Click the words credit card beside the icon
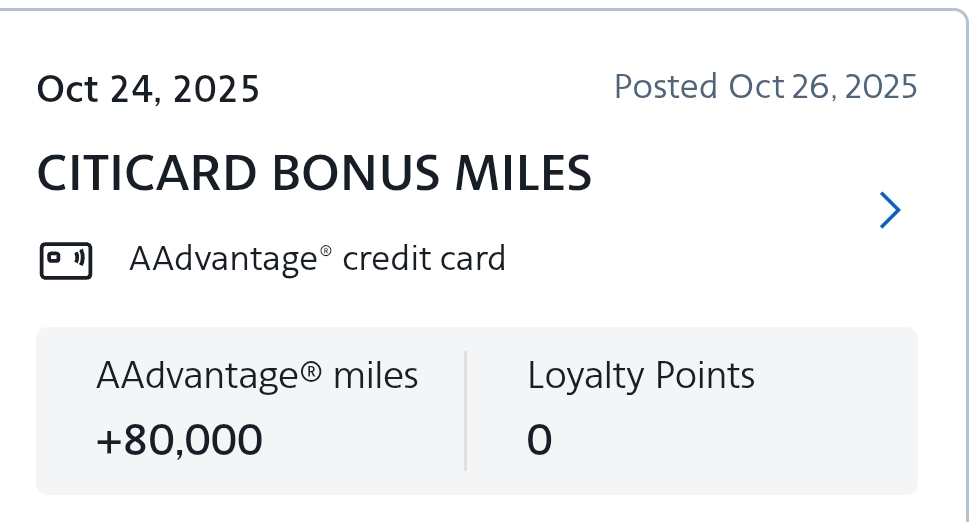980x522 pixels. [x=424, y=259]
